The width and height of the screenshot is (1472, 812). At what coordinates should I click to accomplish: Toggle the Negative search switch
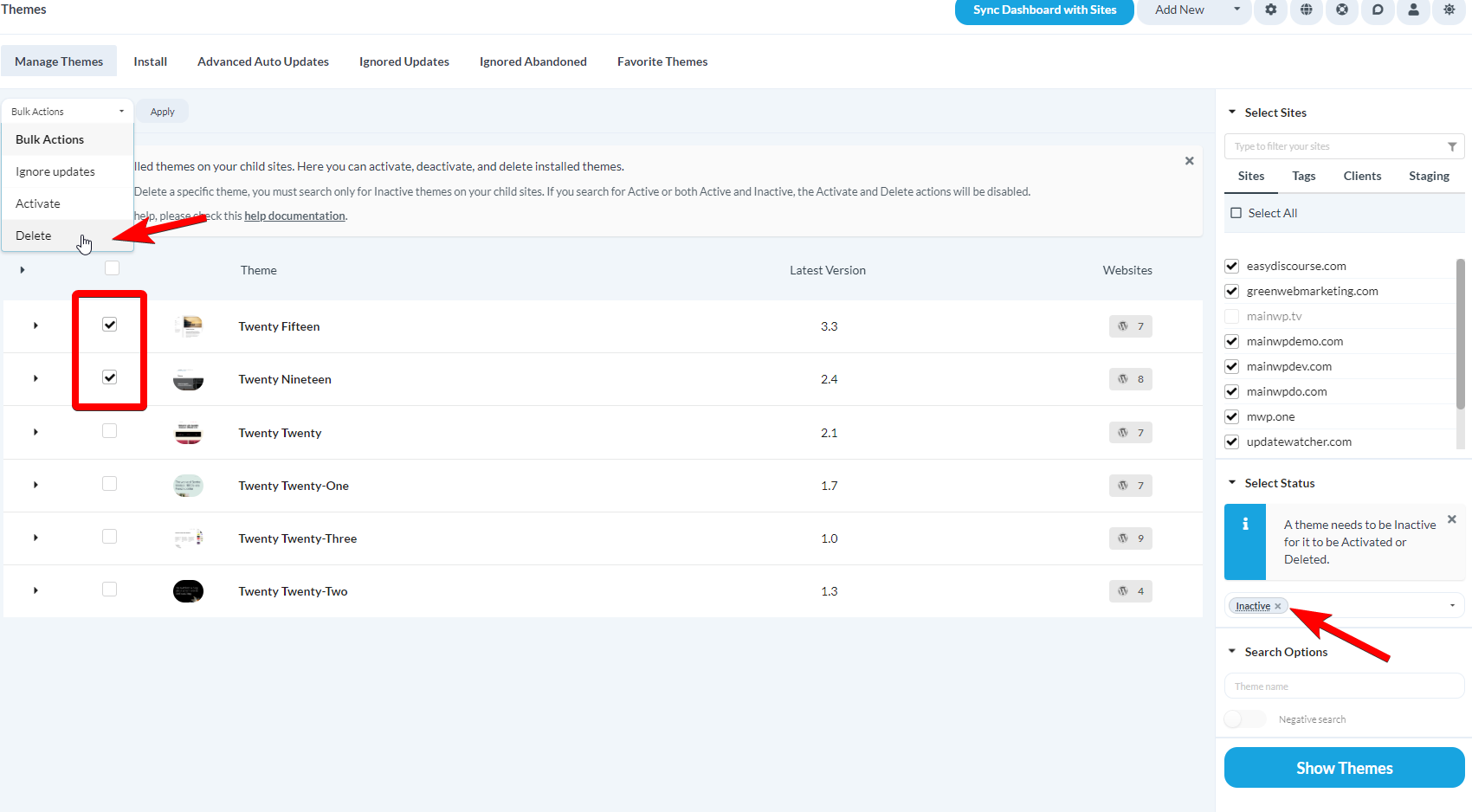coord(1244,719)
